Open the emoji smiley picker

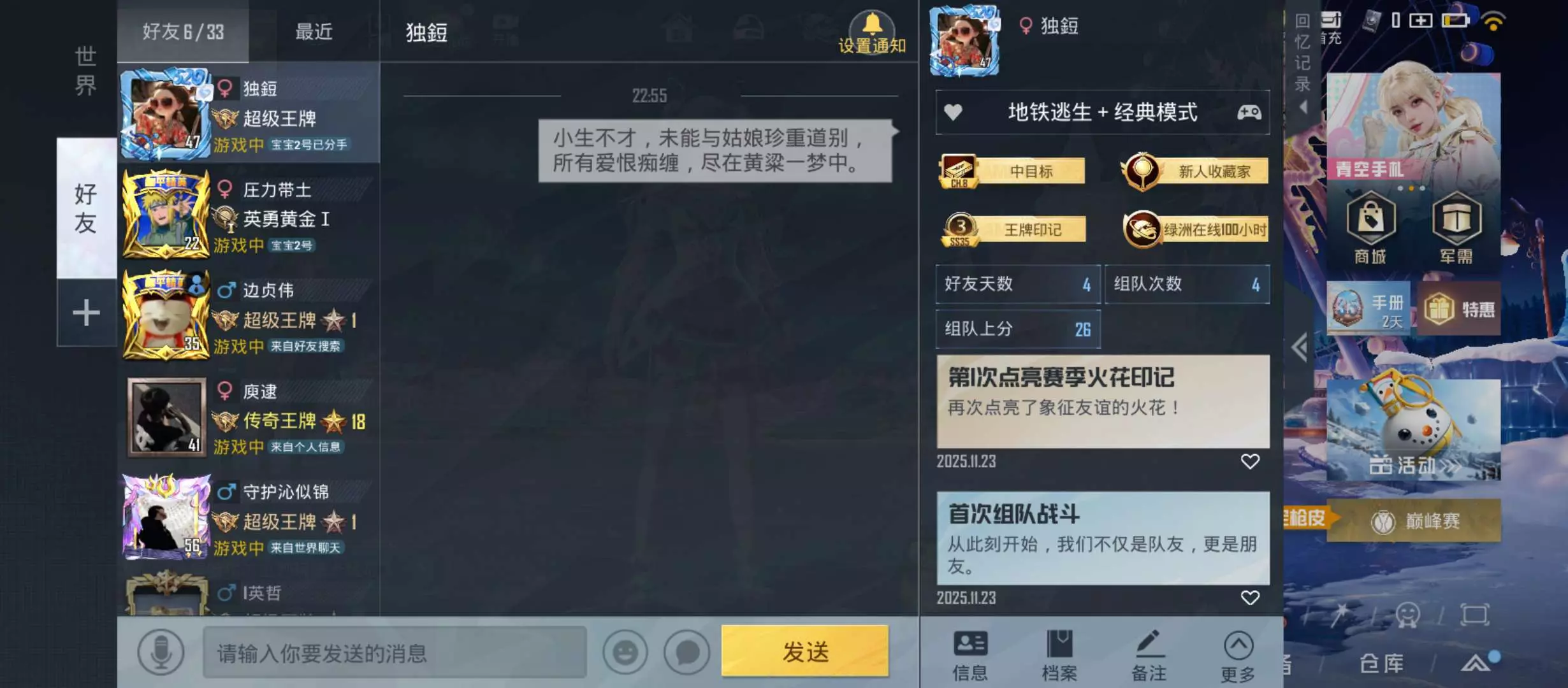[x=625, y=652]
